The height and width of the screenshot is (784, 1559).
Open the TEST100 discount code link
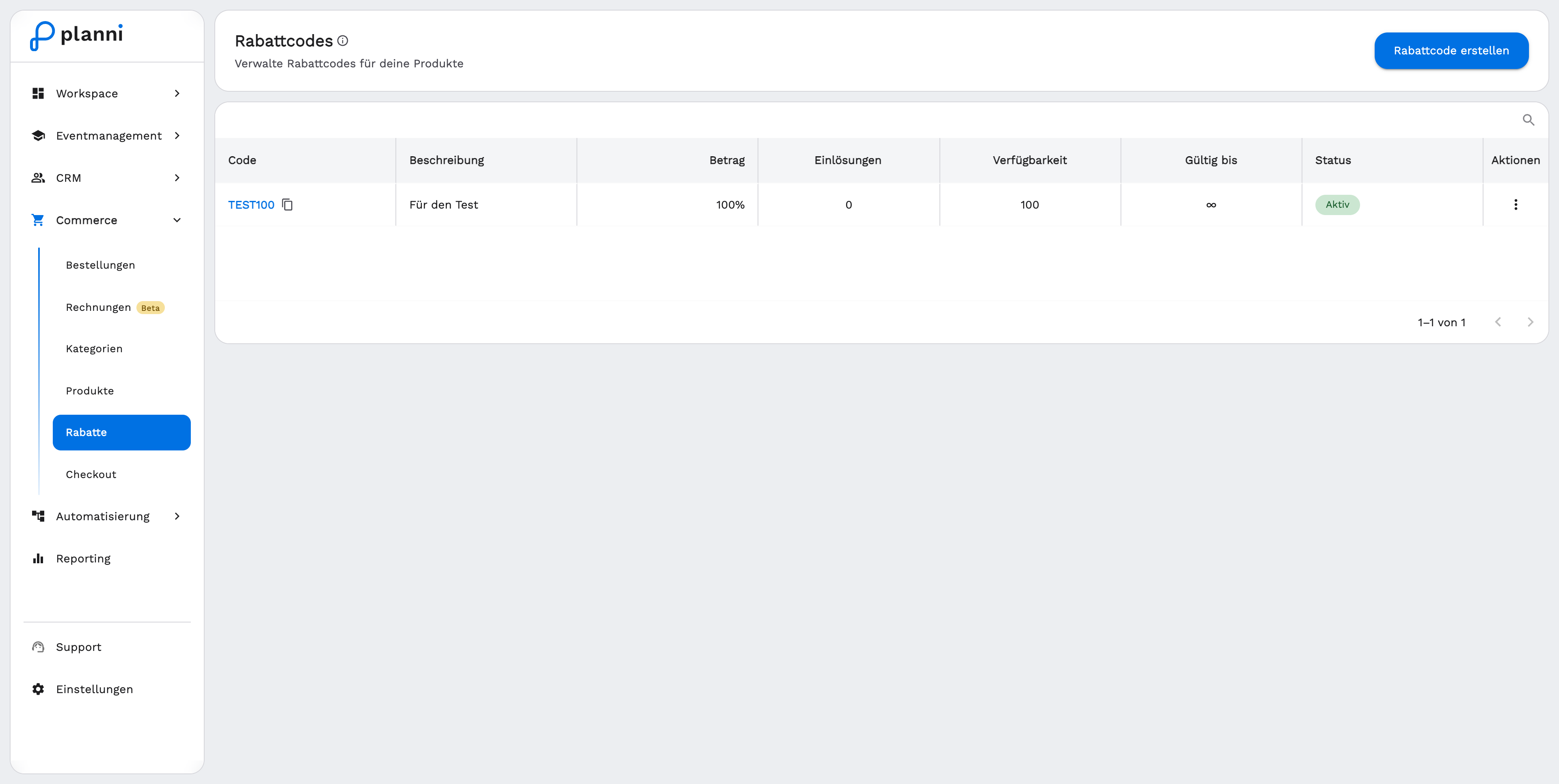[x=251, y=205]
